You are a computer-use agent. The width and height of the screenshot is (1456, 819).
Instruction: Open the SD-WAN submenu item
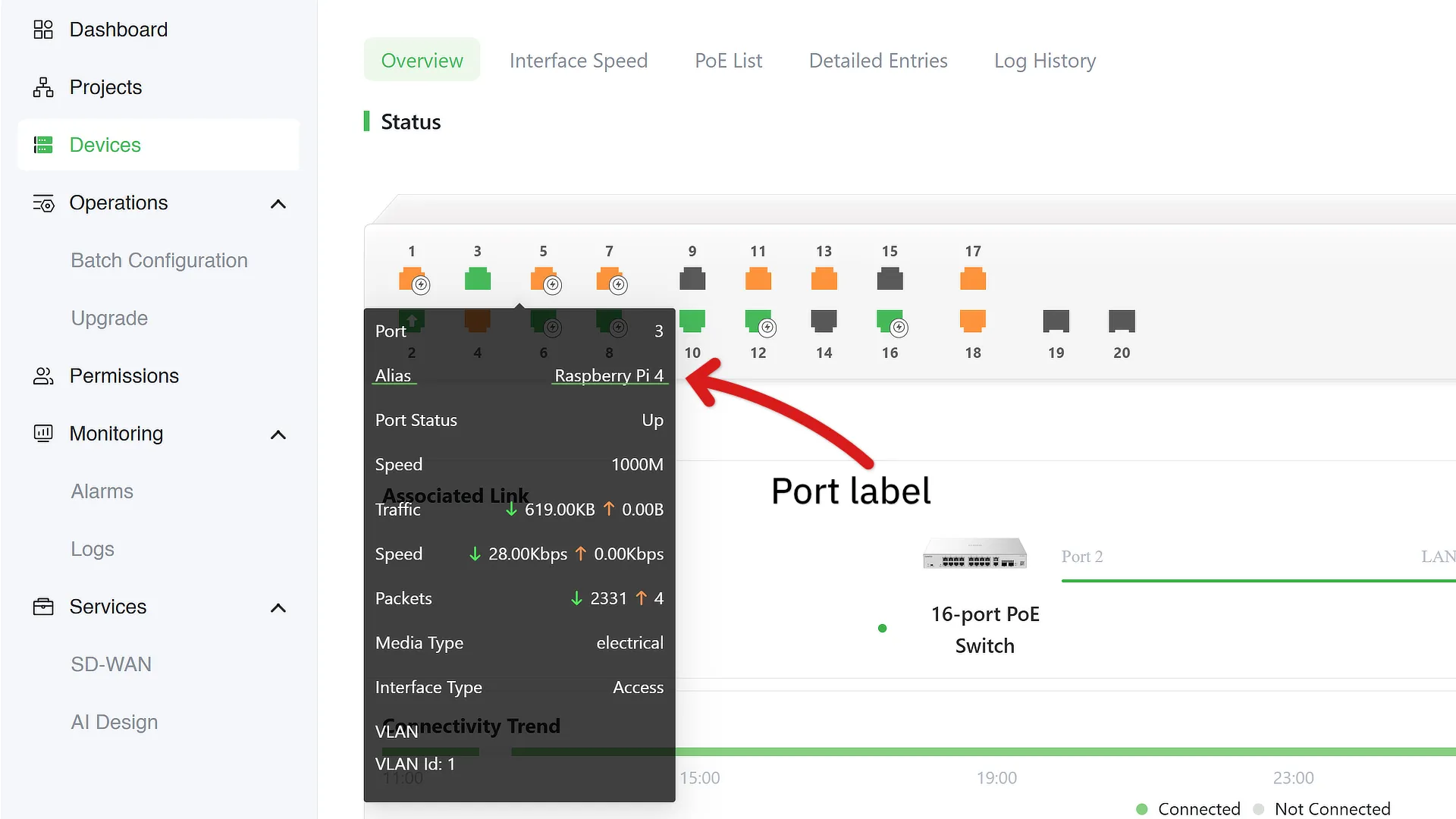tap(111, 664)
